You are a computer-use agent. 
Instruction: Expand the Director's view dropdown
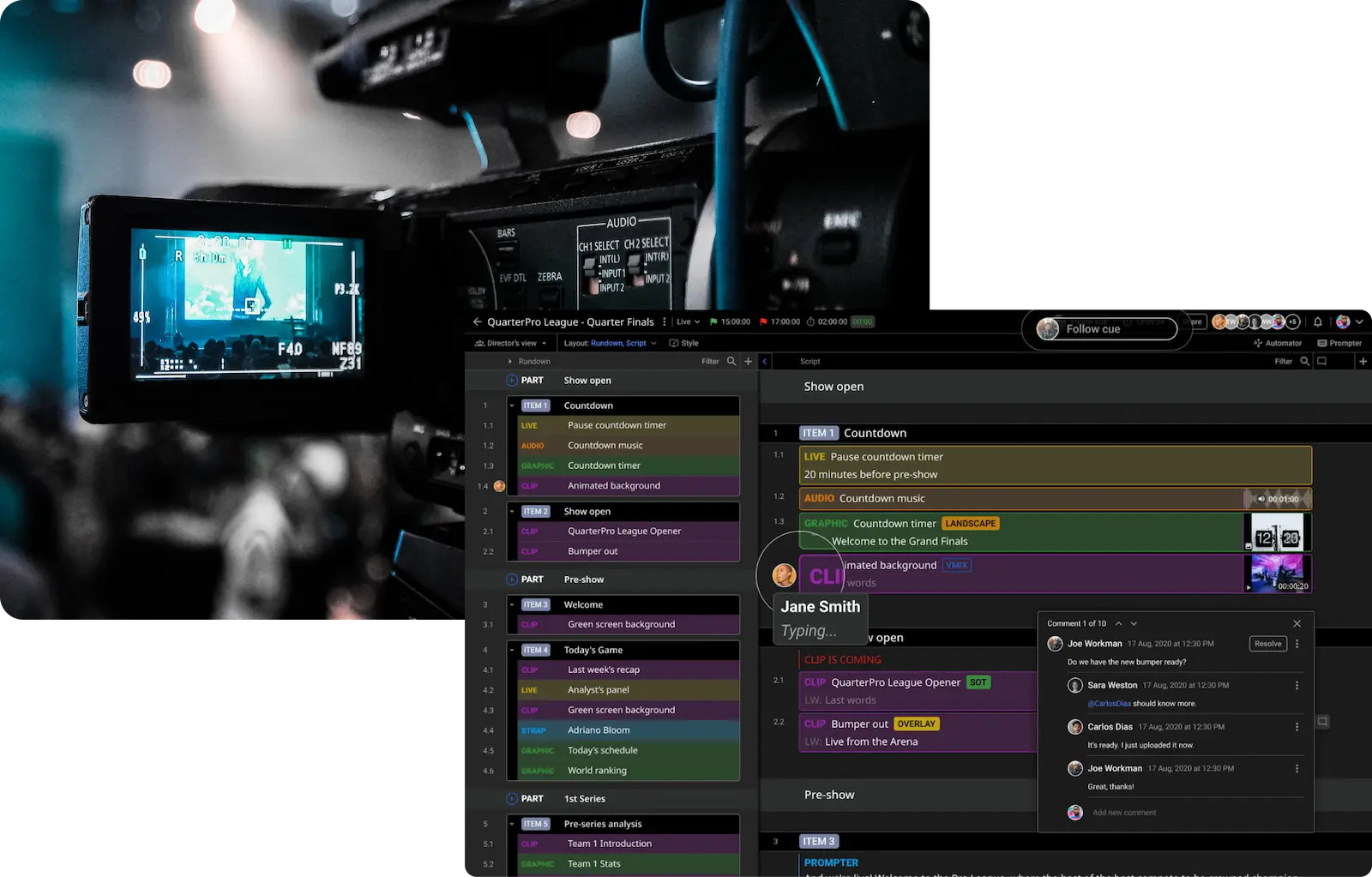pyautogui.click(x=511, y=343)
